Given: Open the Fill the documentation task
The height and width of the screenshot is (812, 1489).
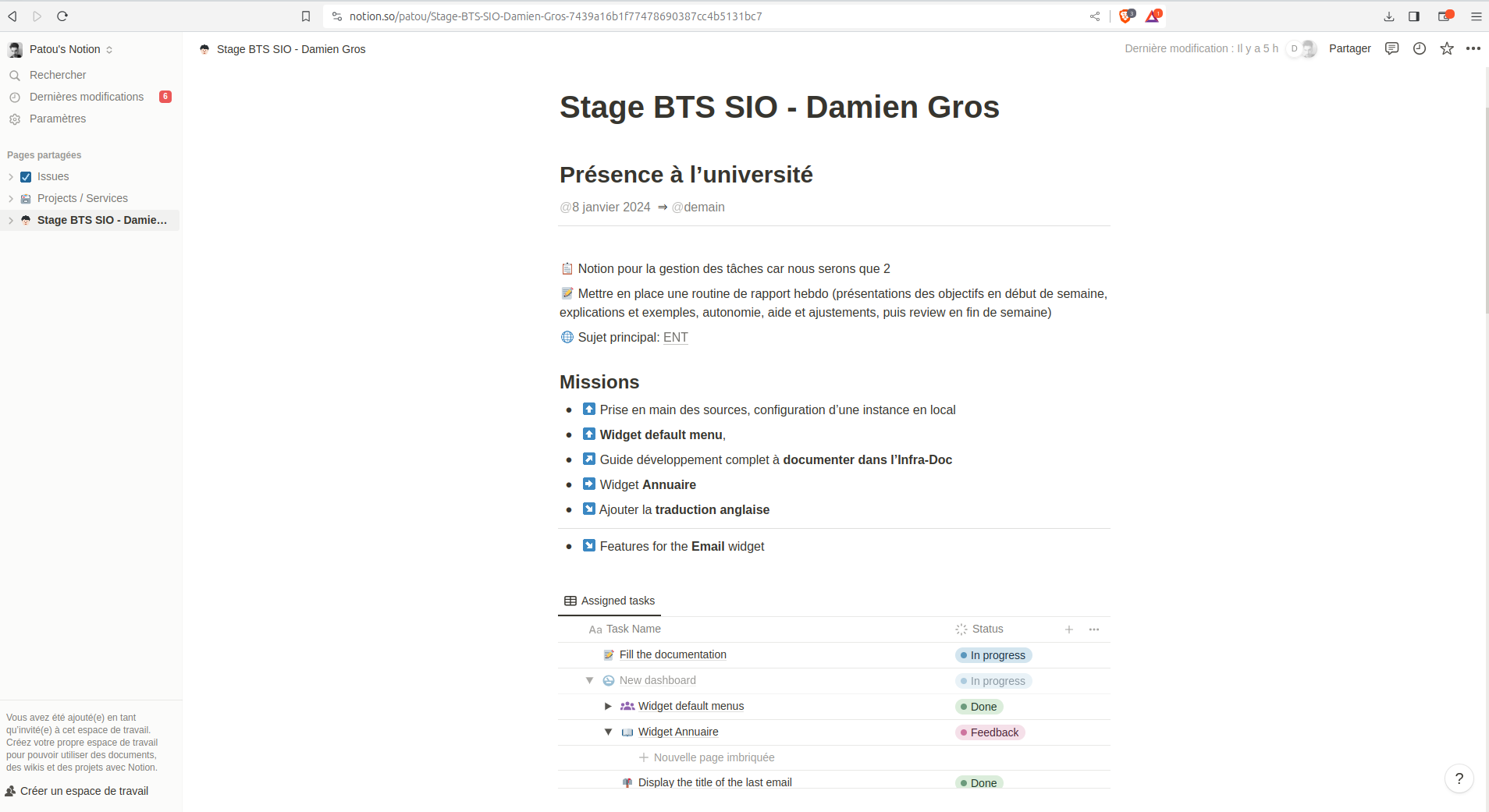Looking at the screenshot, I should click(673, 655).
